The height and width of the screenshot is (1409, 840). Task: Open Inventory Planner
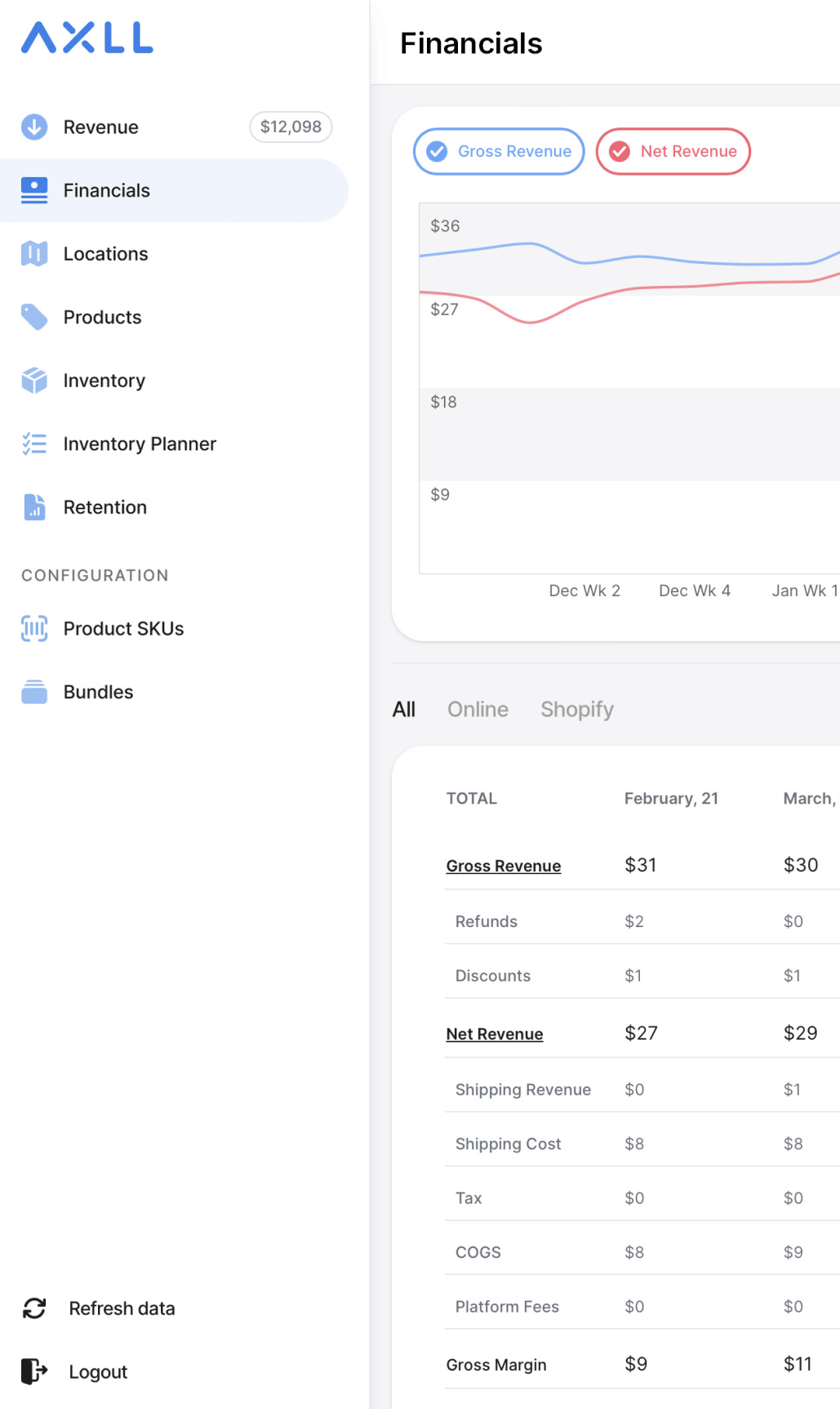point(174,444)
